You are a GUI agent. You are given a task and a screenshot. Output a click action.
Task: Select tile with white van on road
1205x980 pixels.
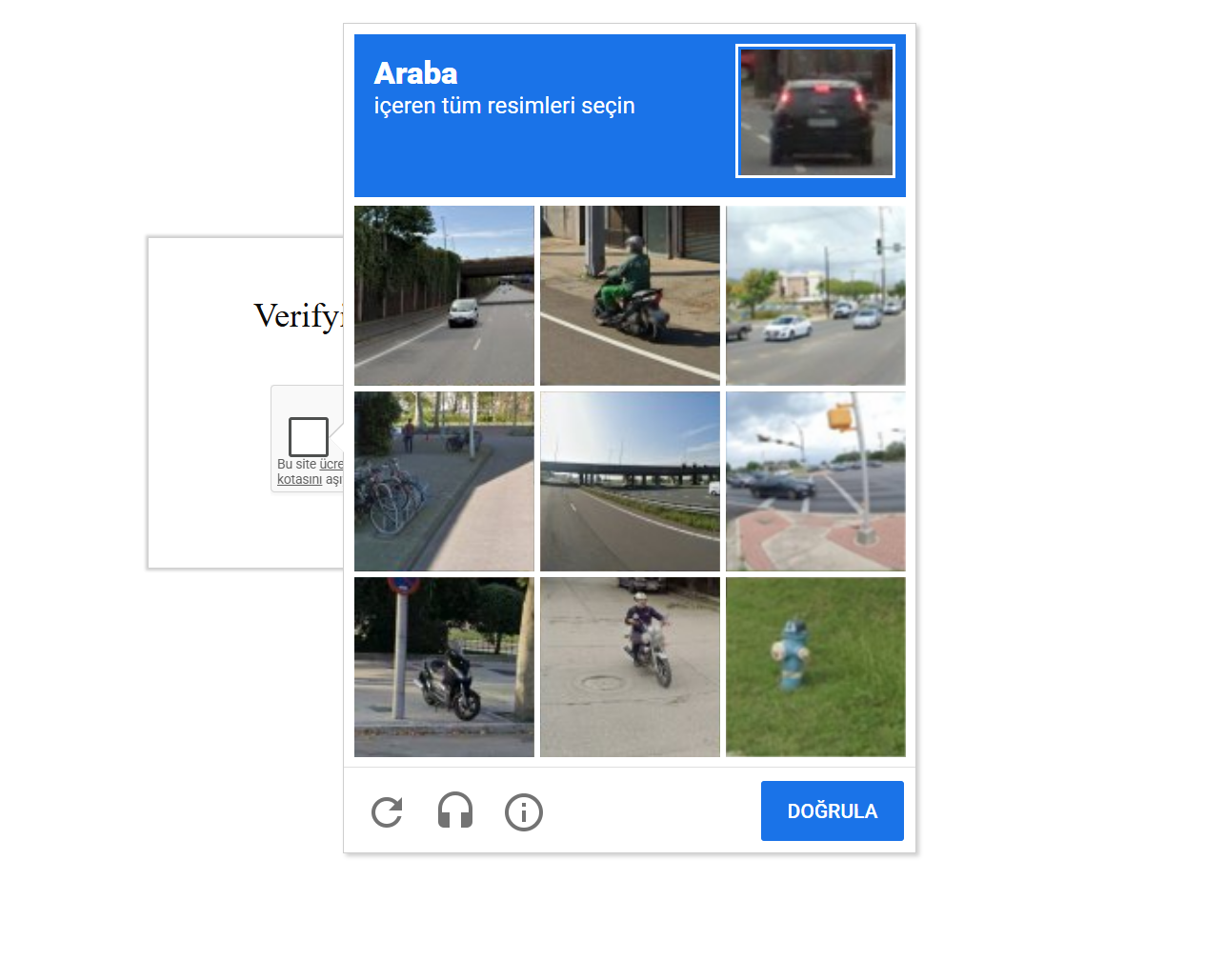[444, 295]
